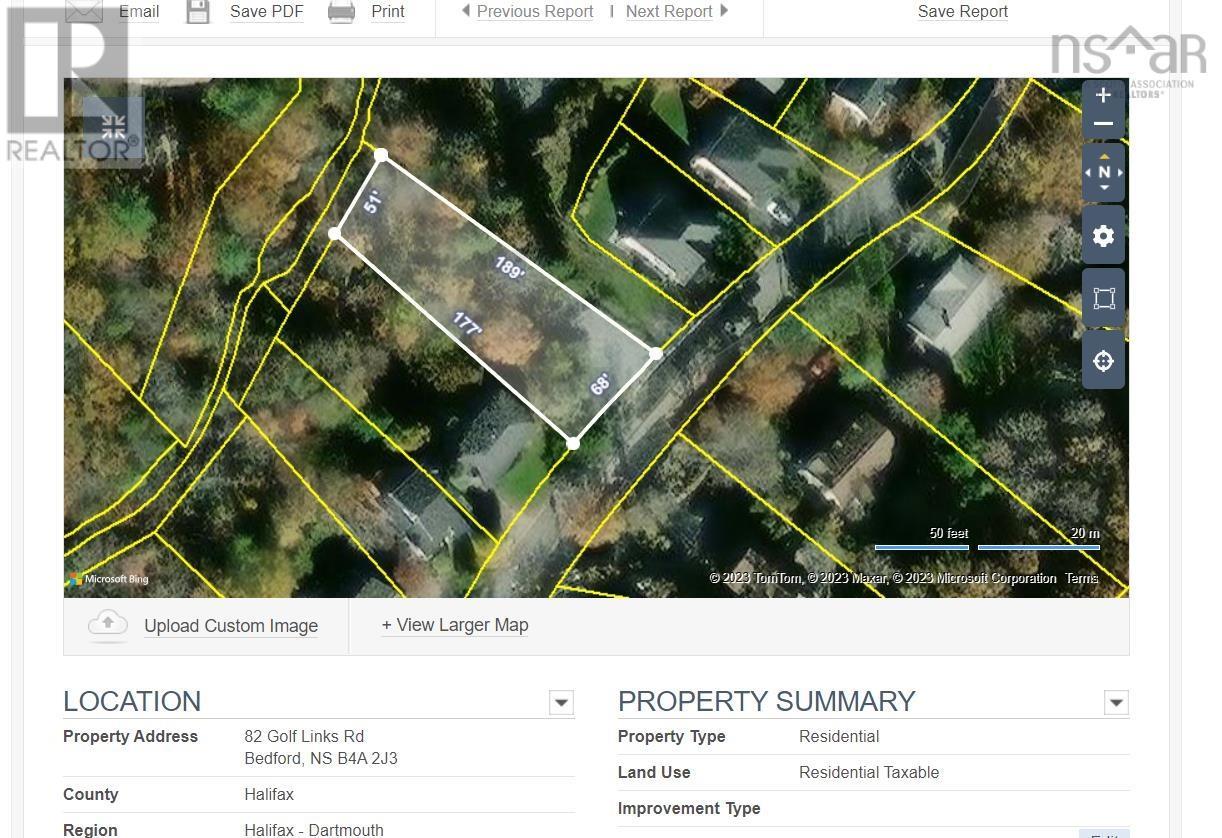Click the Save PDF disk icon

(x=197, y=11)
